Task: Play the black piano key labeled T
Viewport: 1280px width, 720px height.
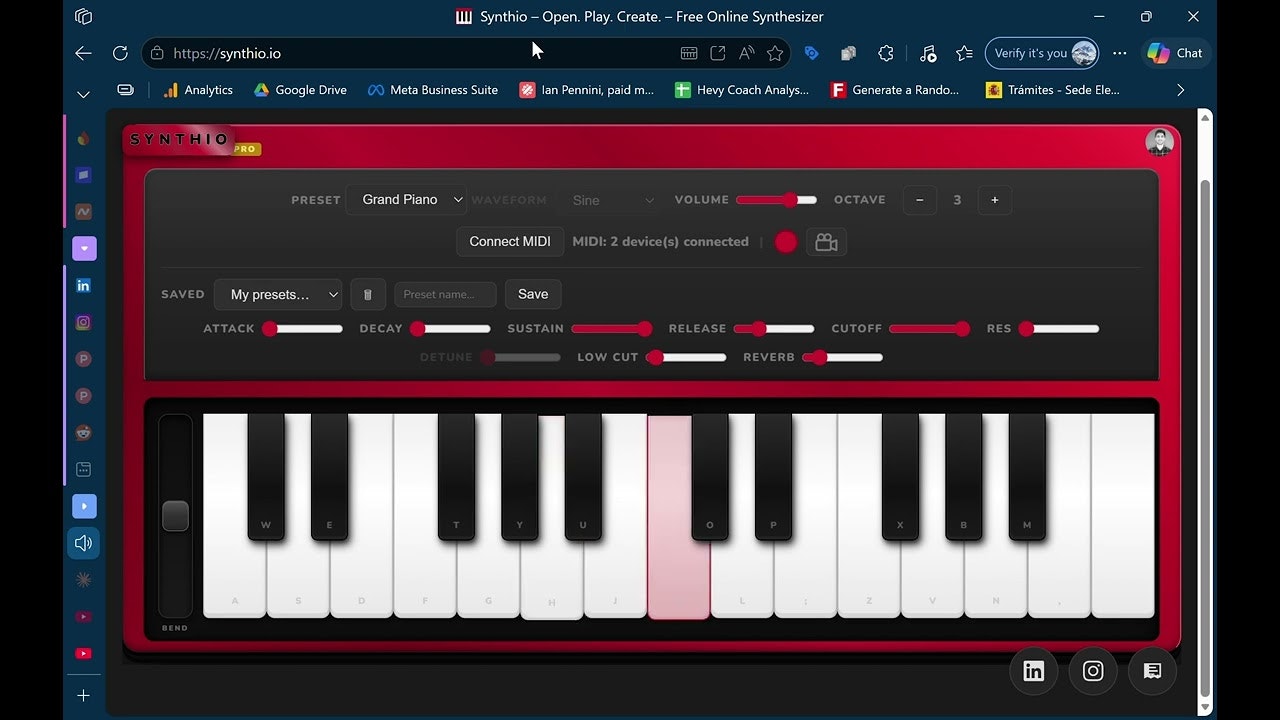Action: pos(456,477)
